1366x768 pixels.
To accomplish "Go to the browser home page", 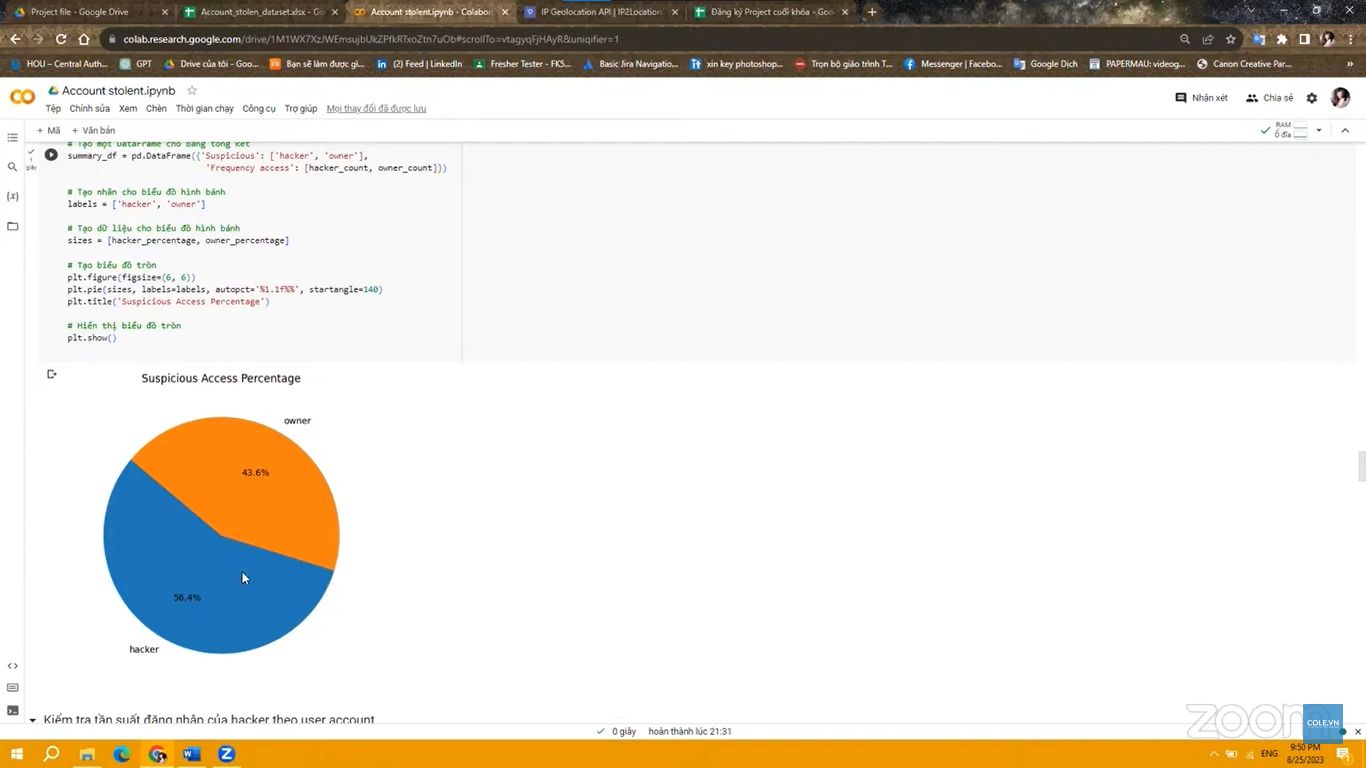I will (84, 39).
